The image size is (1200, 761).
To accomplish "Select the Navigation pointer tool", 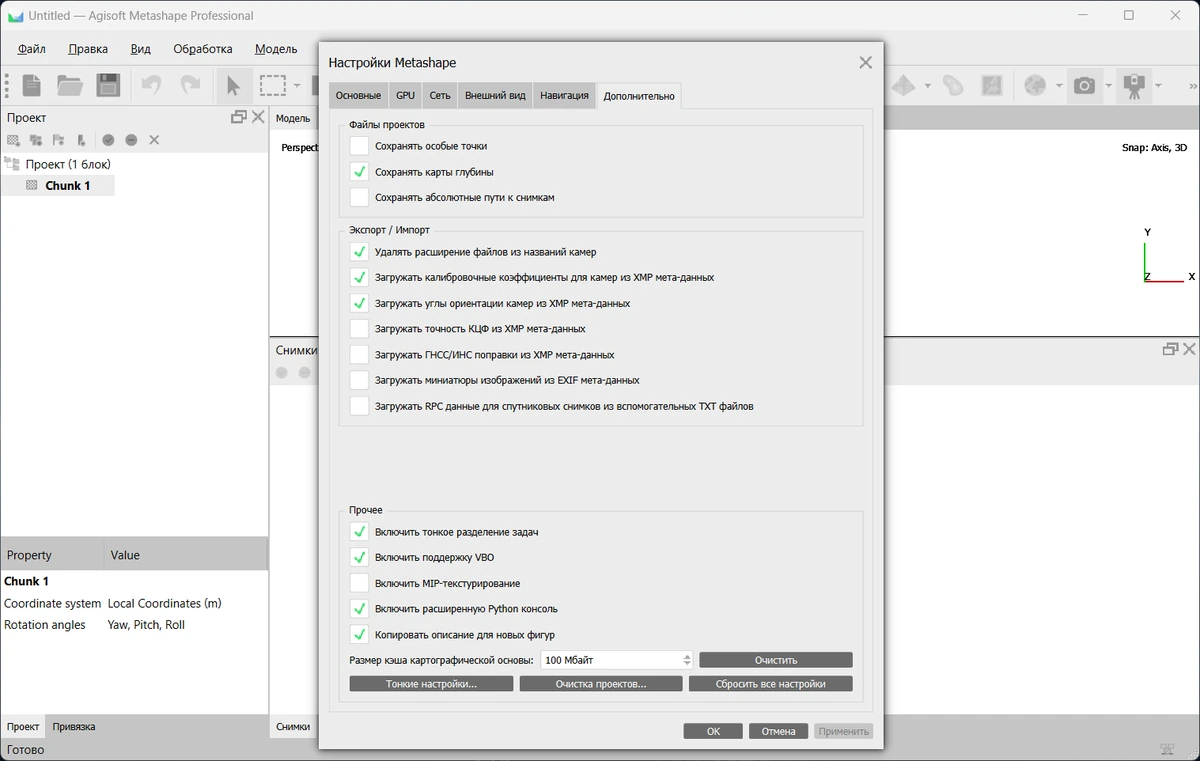I will 234,85.
